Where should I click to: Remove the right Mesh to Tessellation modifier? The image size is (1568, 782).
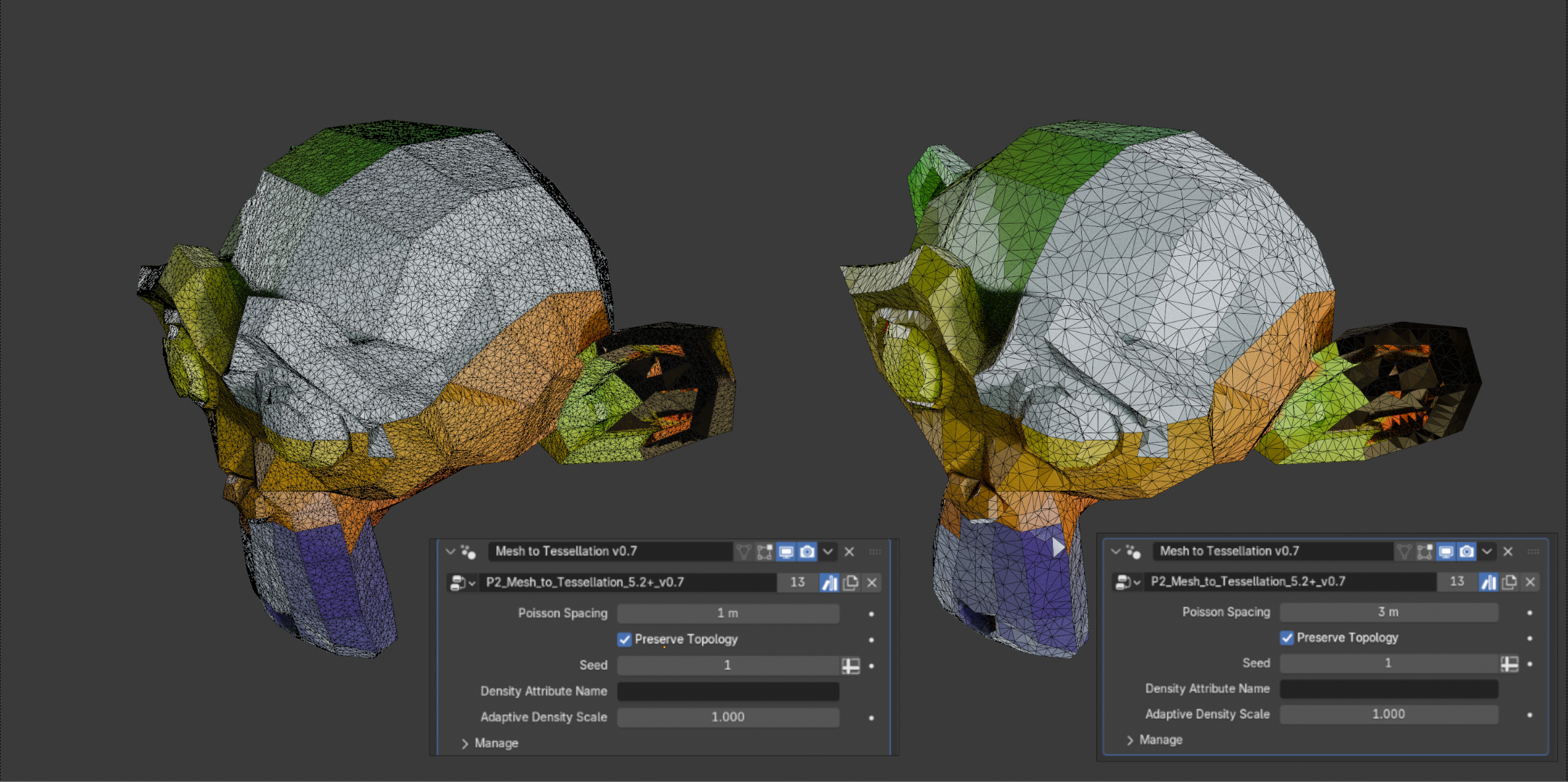1508,551
